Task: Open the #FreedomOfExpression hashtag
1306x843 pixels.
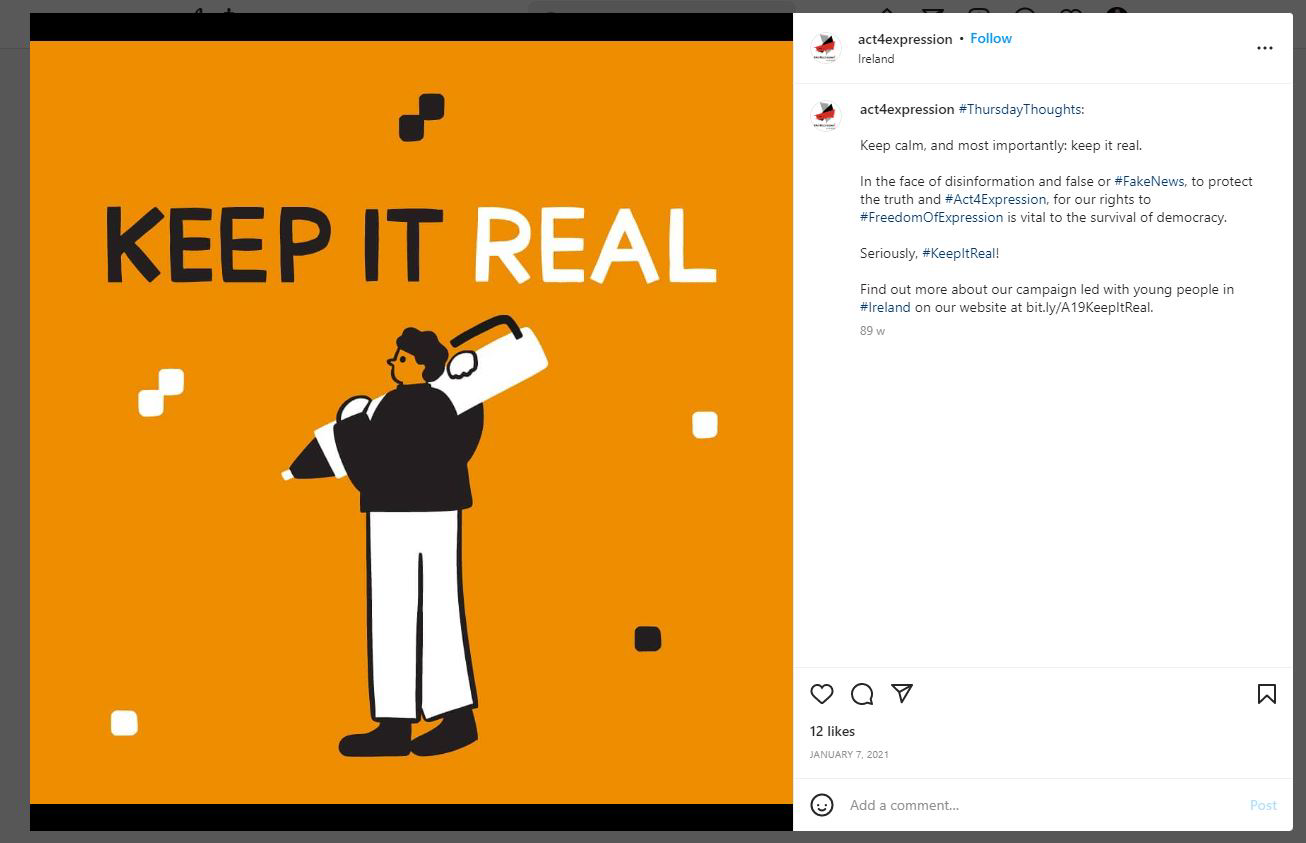Action: coord(931,217)
